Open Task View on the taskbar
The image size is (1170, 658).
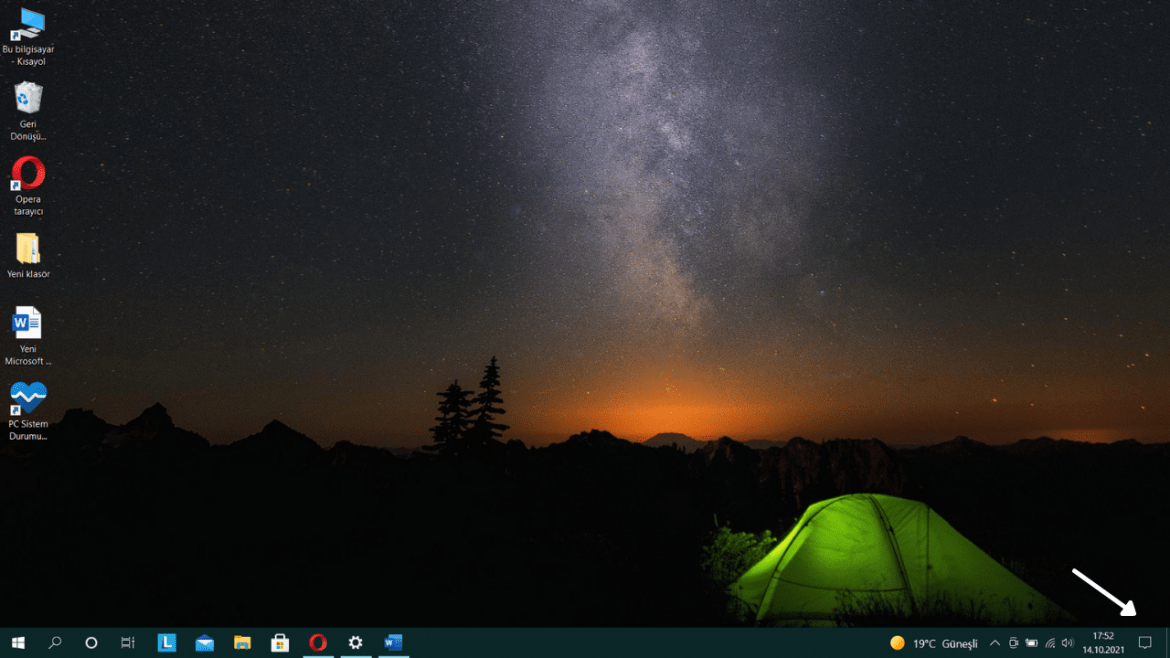(x=127, y=643)
